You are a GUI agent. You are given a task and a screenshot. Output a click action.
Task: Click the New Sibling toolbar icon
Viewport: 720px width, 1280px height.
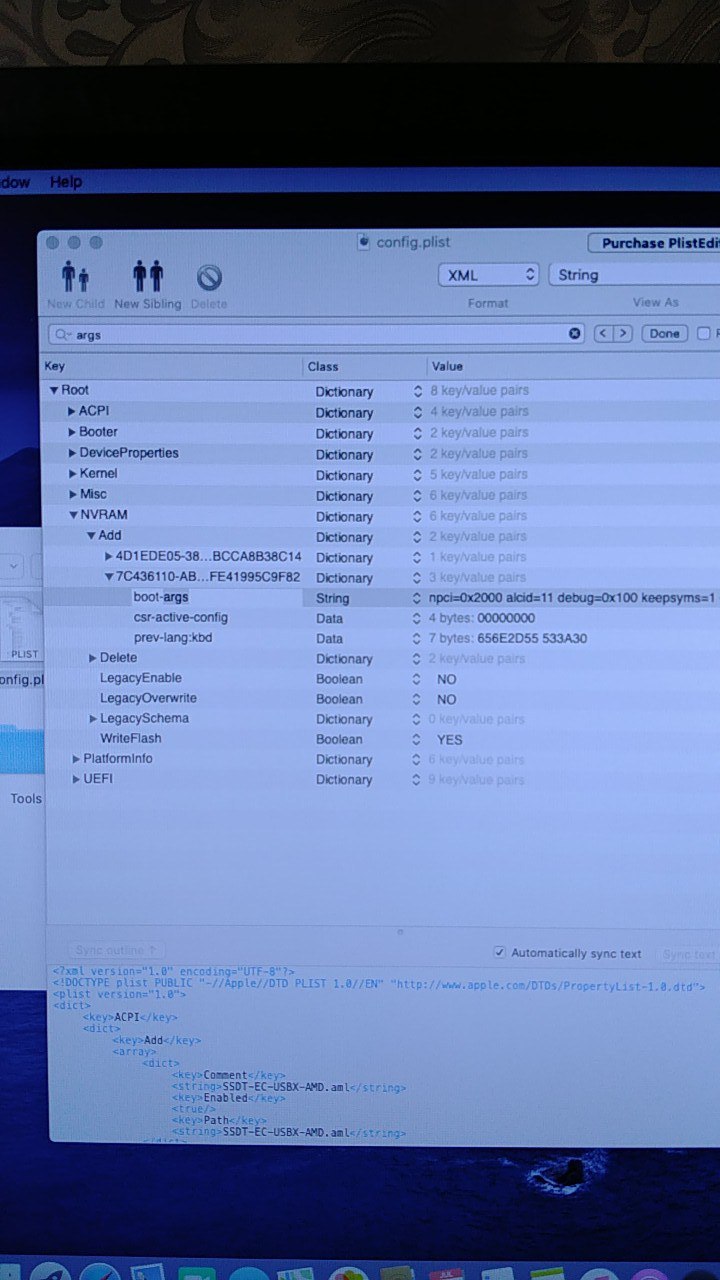point(148,275)
